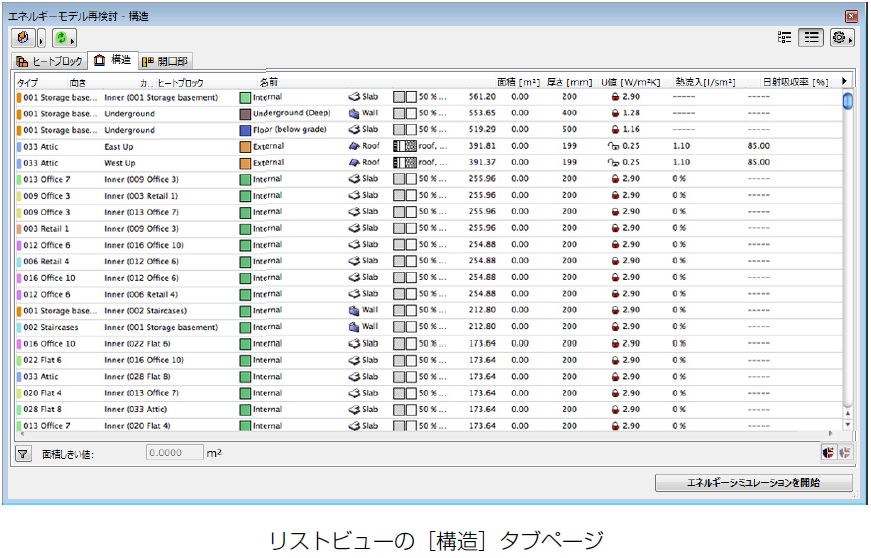
Task: Click open lock icon in East Up row
Action: tap(613, 146)
